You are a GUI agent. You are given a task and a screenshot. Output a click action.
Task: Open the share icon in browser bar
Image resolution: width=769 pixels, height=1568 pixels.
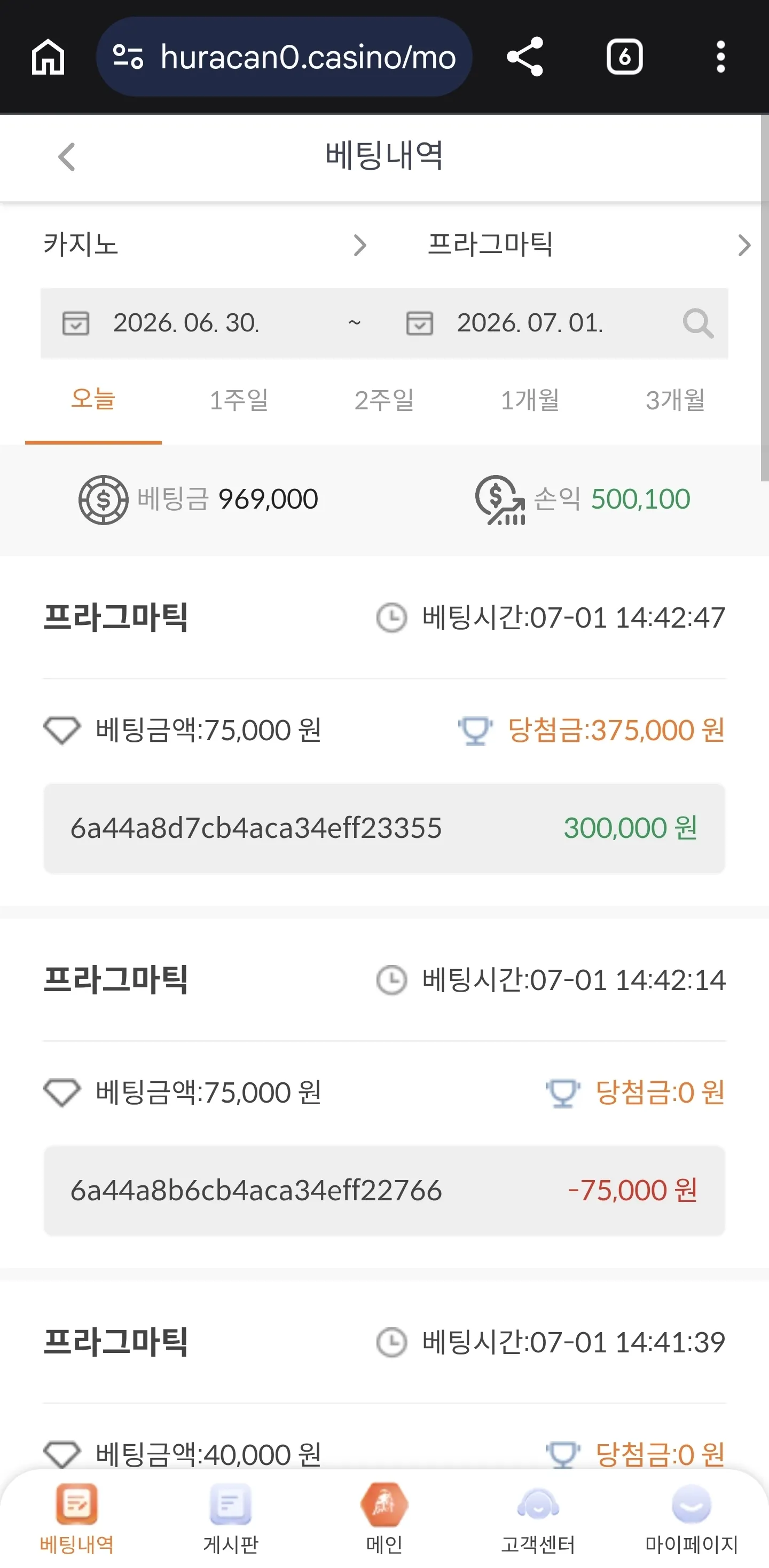point(525,57)
